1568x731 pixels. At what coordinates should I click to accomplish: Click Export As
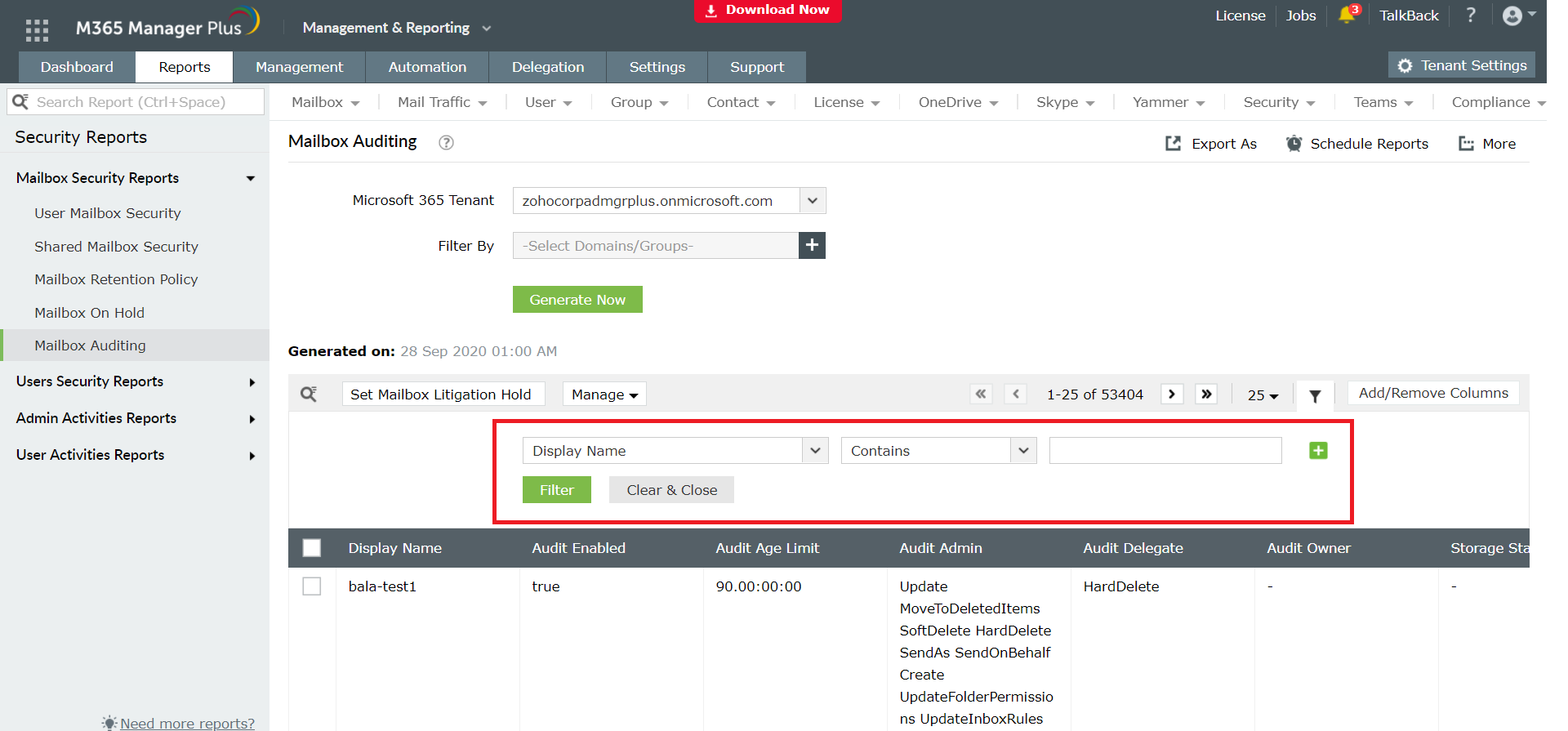[x=1211, y=144]
